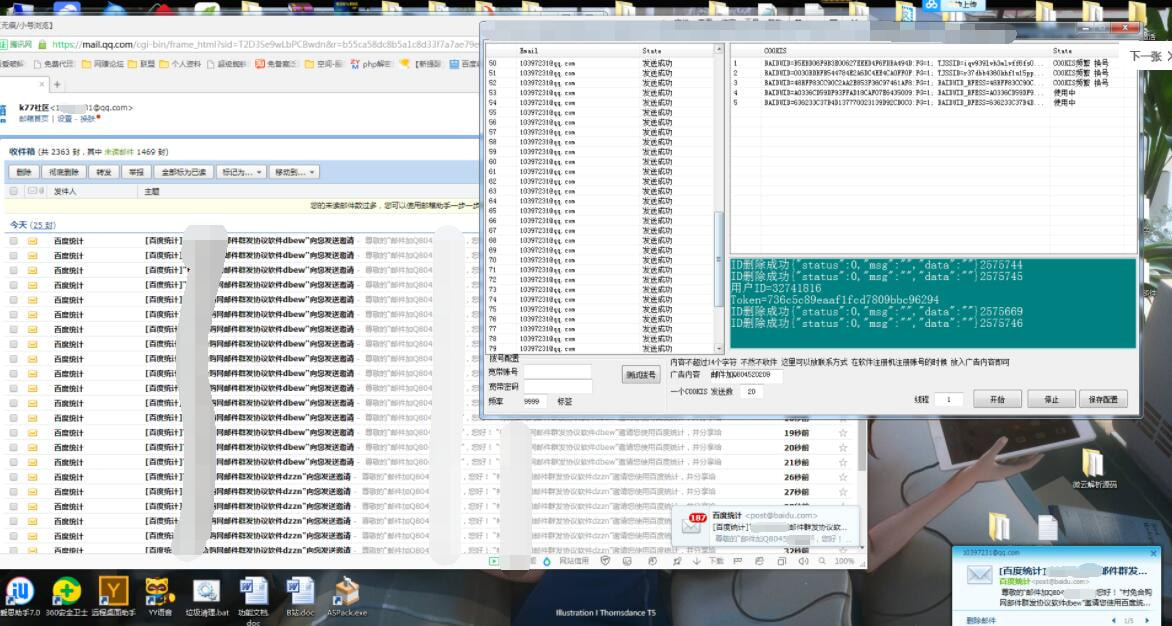
Task: Click the 频率 field showing 9999
Action: (534, 401)
